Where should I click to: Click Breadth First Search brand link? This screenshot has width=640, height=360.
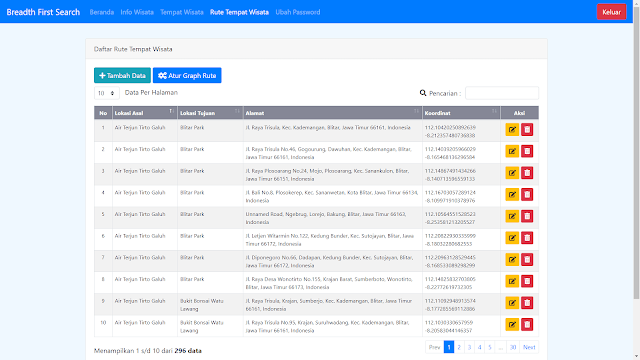coord(43,12)
